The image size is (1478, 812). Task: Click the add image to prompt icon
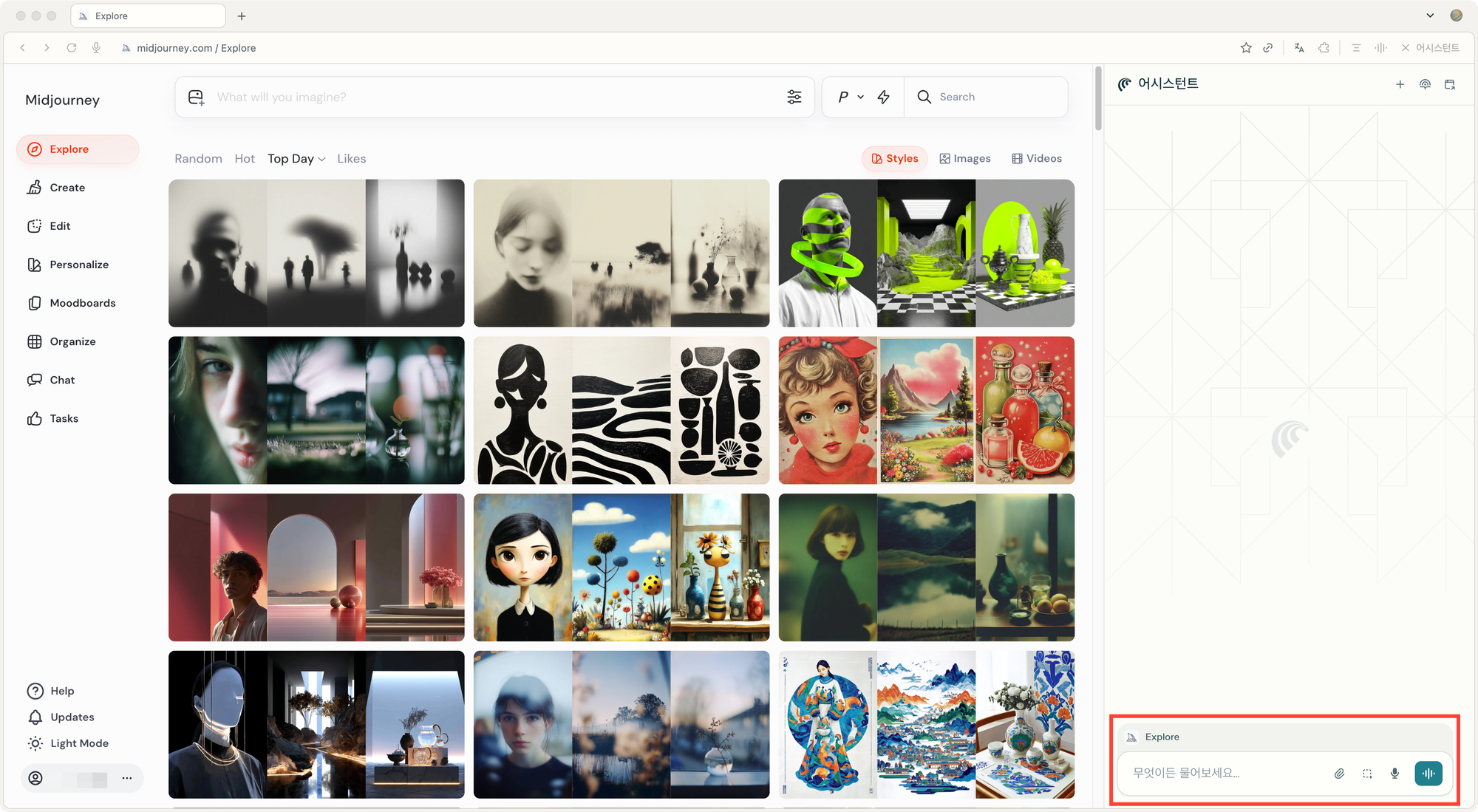point(196,97)
